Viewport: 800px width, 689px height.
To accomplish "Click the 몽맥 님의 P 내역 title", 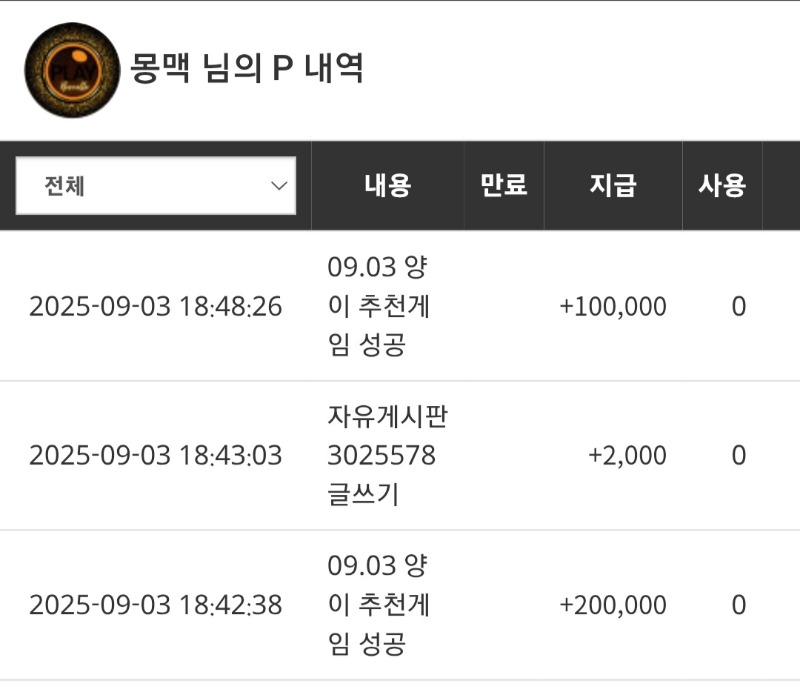I will pyautogui.click(x=247, y=68).
